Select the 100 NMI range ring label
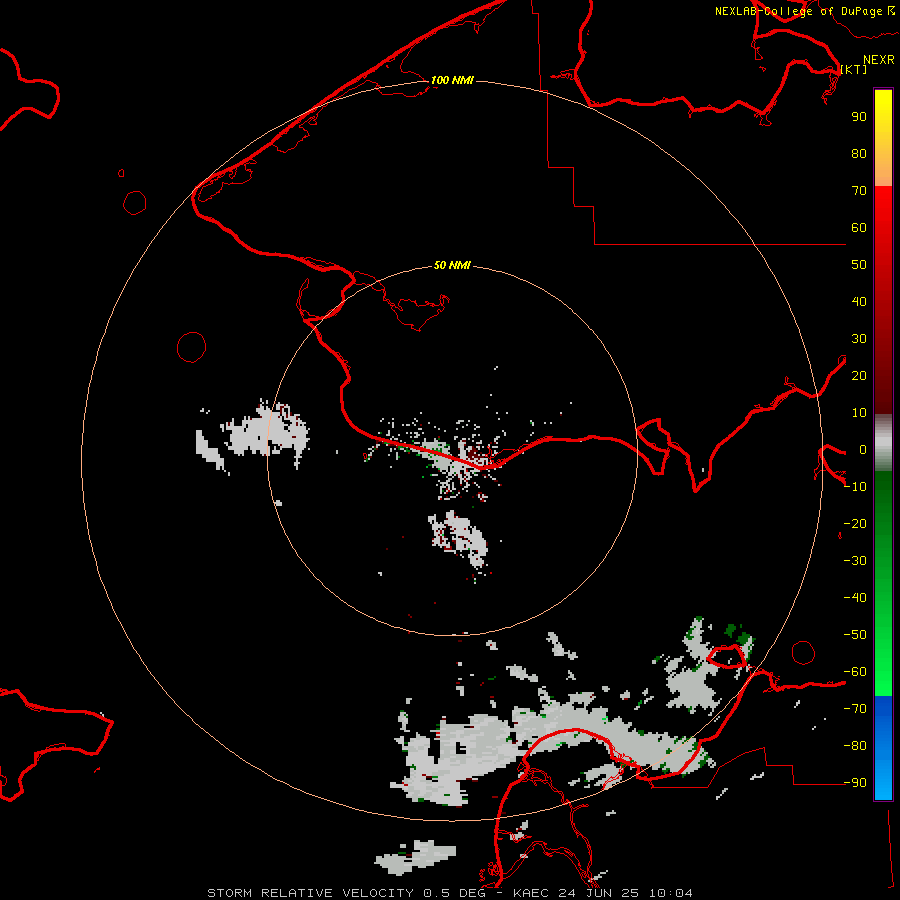Image resolution: width=900 pixels, height=900 pixels. click(x=452, y=80)
